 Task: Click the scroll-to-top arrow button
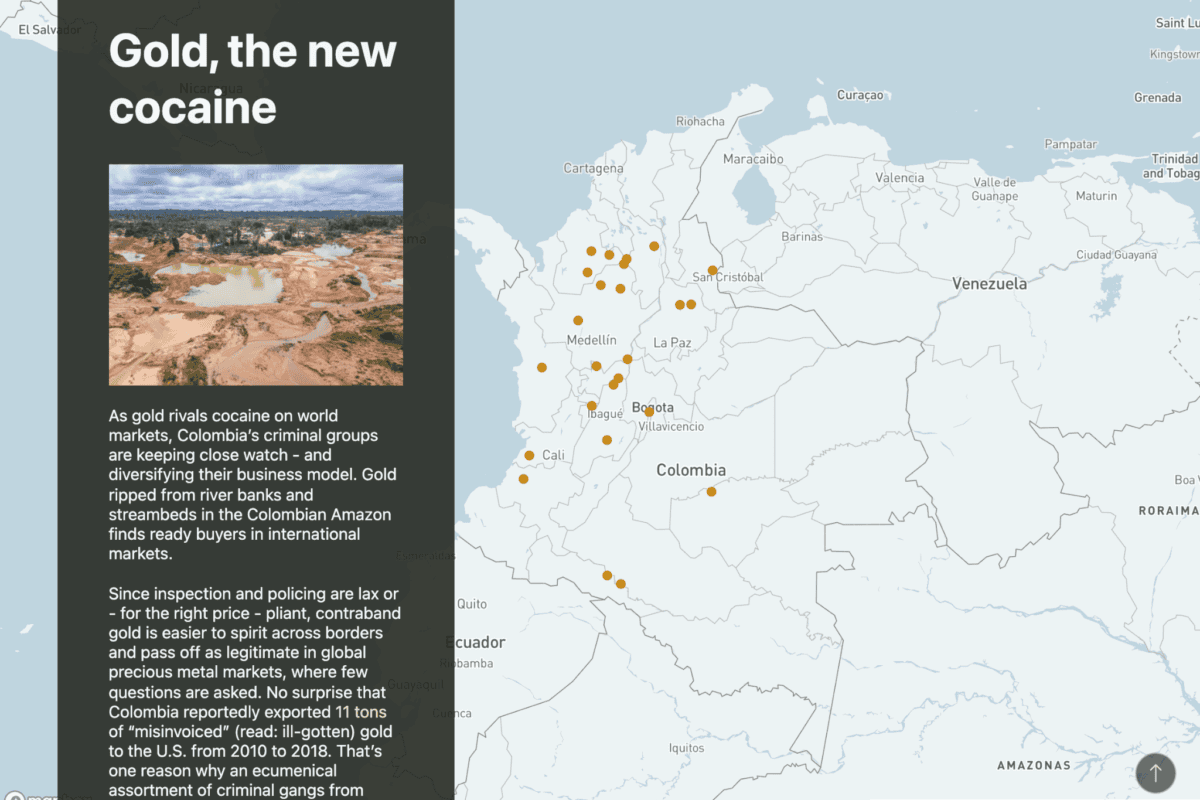(x=1155, y=772)
